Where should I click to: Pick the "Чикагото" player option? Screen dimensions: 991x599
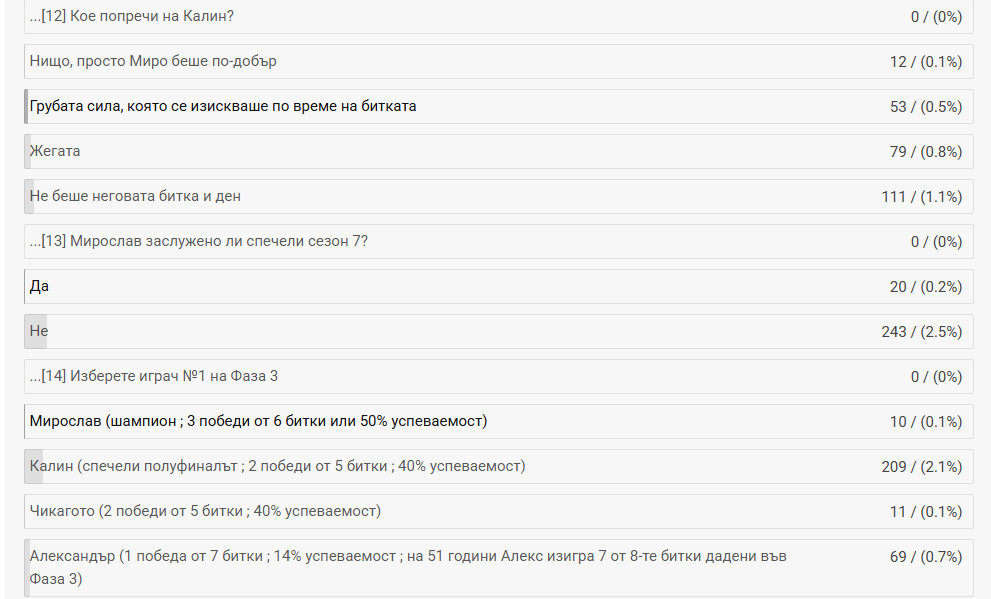click(205, 511)
